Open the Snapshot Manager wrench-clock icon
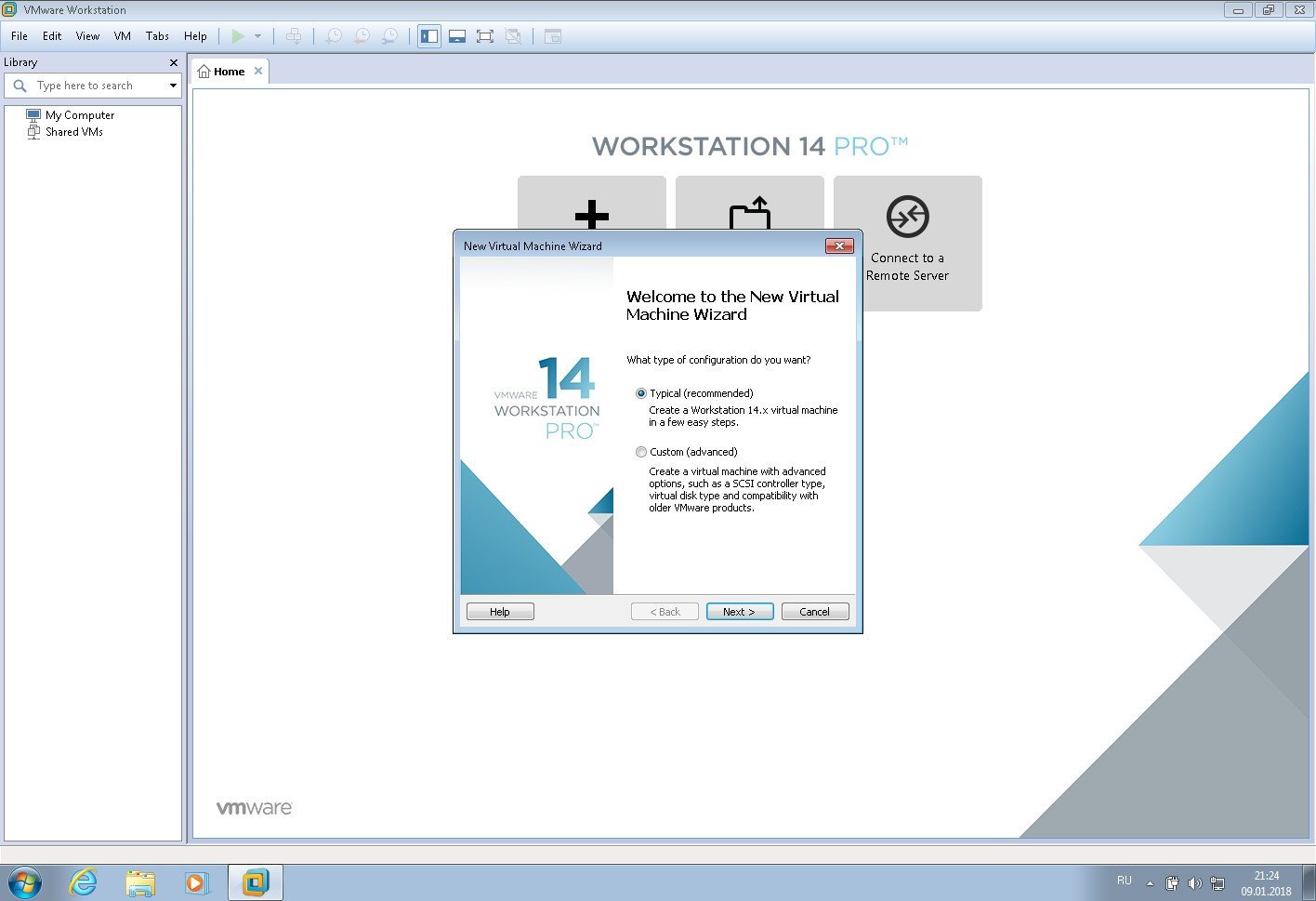The height and width of the screenshot is (901, 1316). [x=390, y=36]
